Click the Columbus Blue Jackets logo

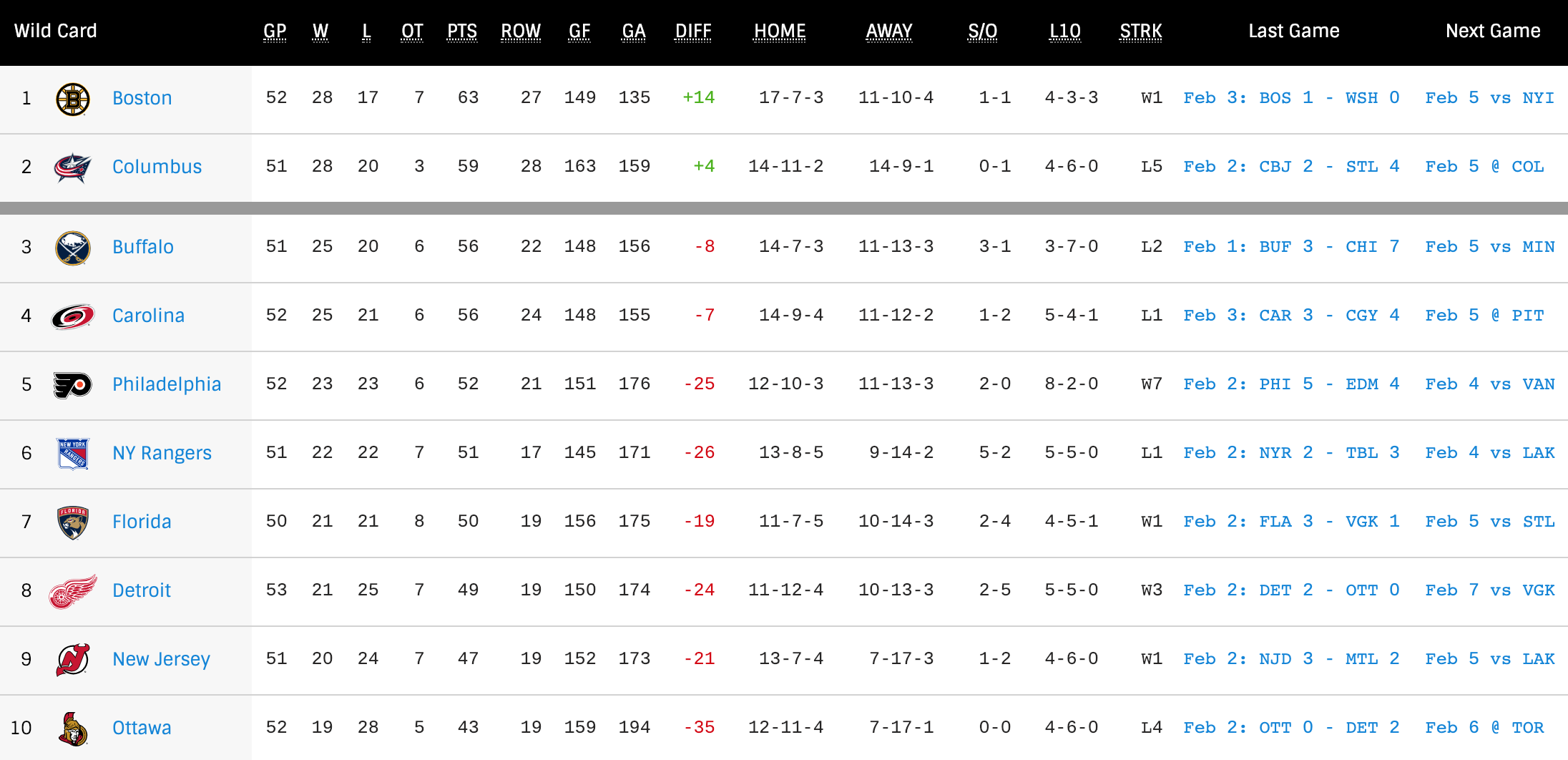pyautogui.click(x=73, y=167)
